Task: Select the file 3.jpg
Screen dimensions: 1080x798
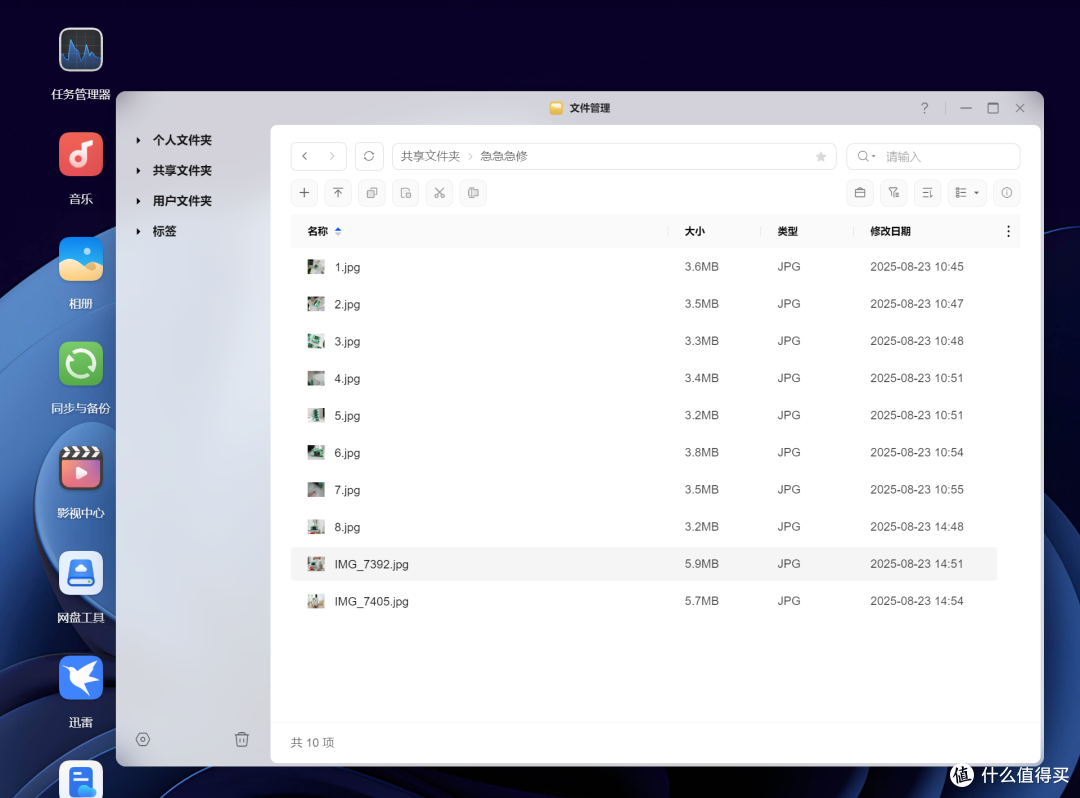Action: (x=643, y=341)
